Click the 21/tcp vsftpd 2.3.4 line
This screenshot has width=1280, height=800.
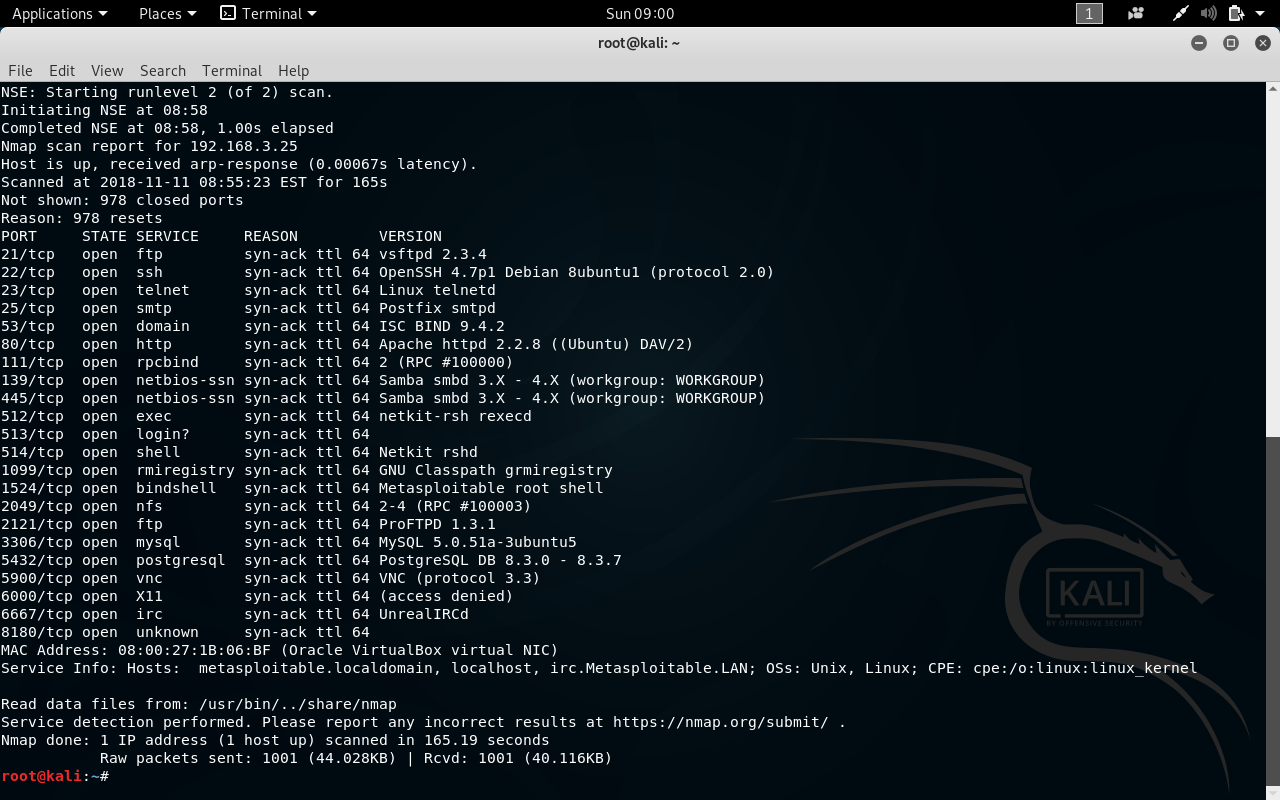point(244,254)
